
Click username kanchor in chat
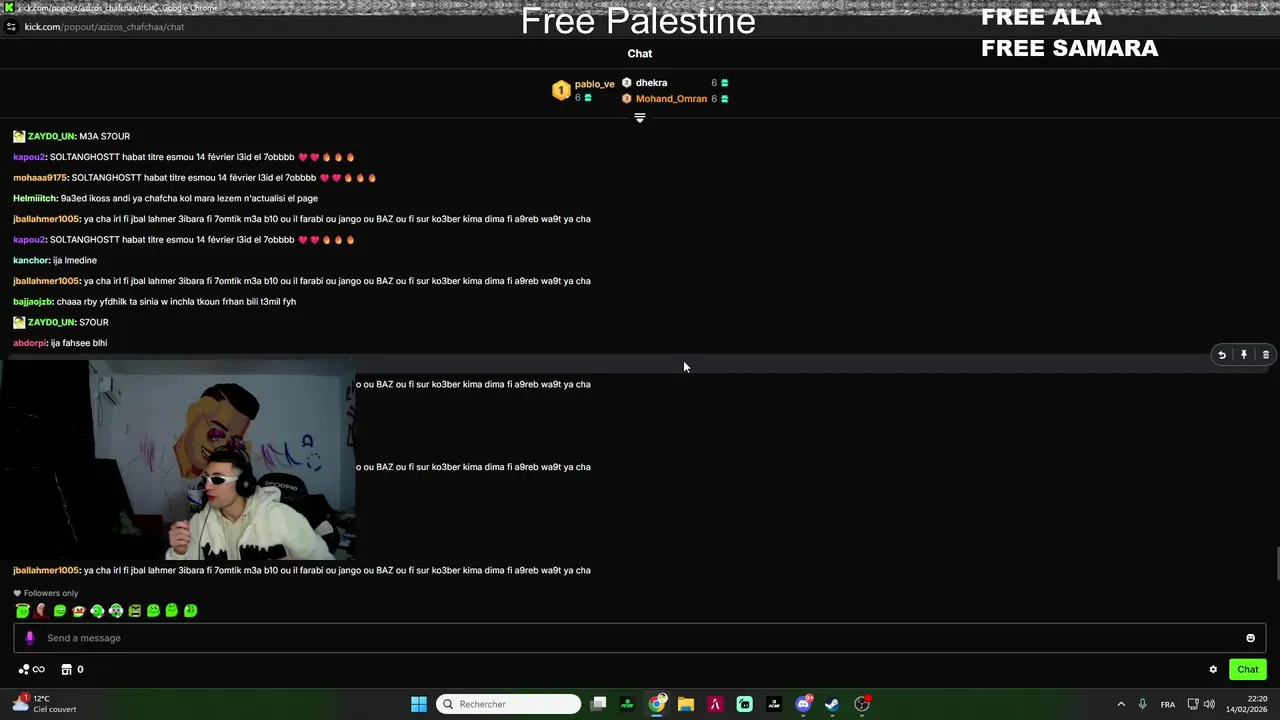[32, 260]
